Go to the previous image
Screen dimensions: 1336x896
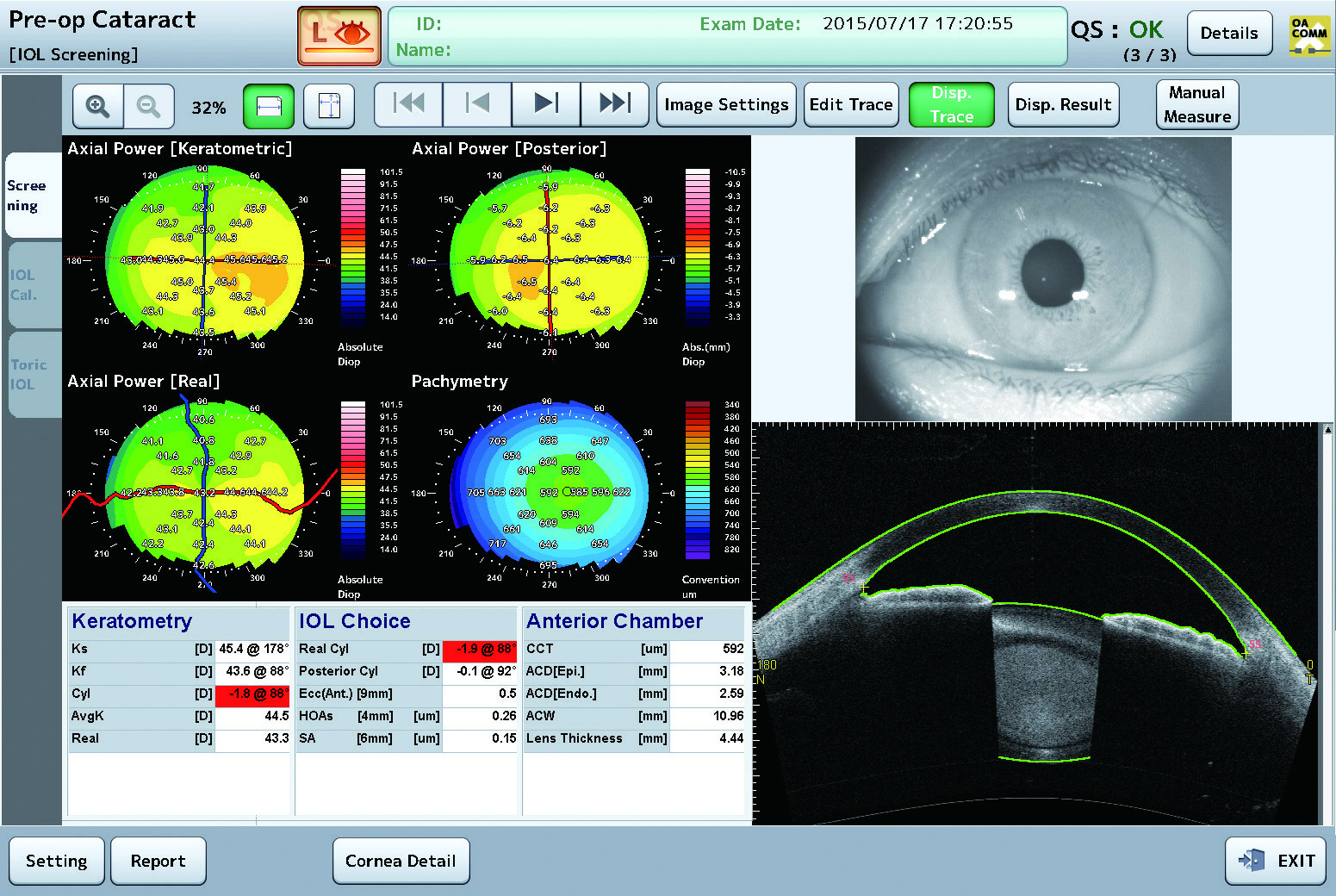[x=477, y=104]
